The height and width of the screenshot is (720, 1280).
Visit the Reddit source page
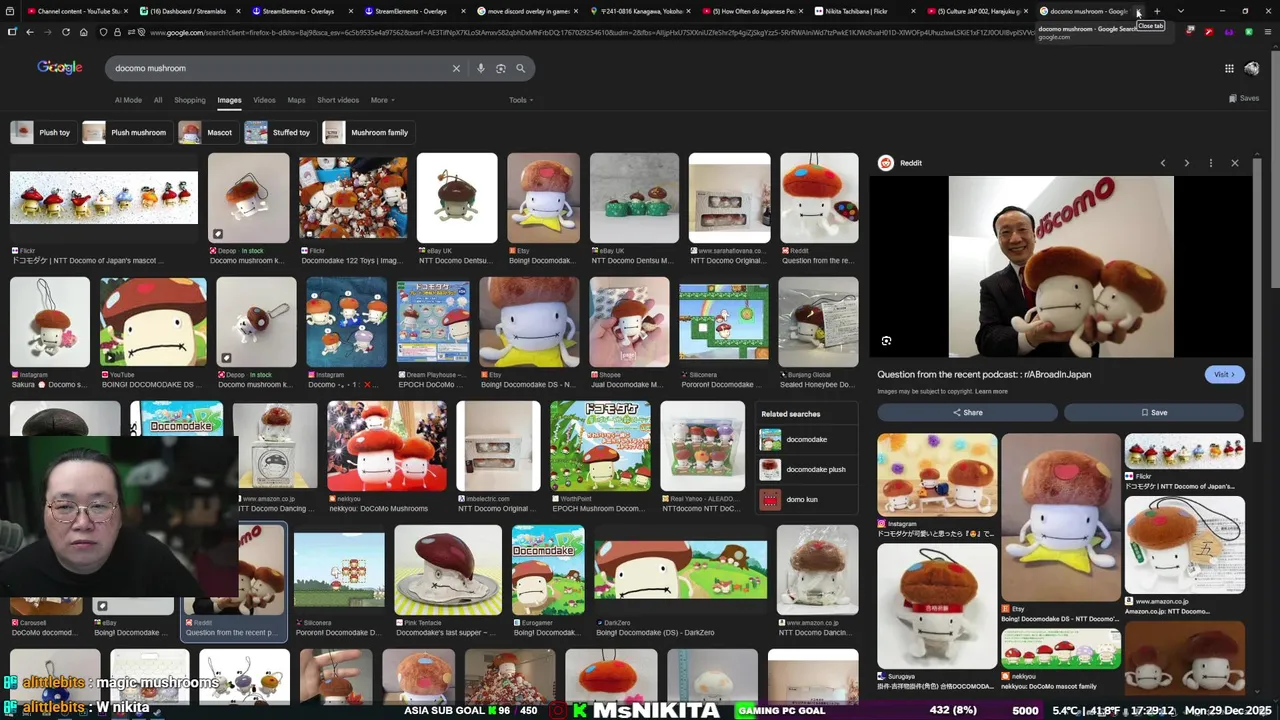pyautogui.click(x=1224, y=374)
